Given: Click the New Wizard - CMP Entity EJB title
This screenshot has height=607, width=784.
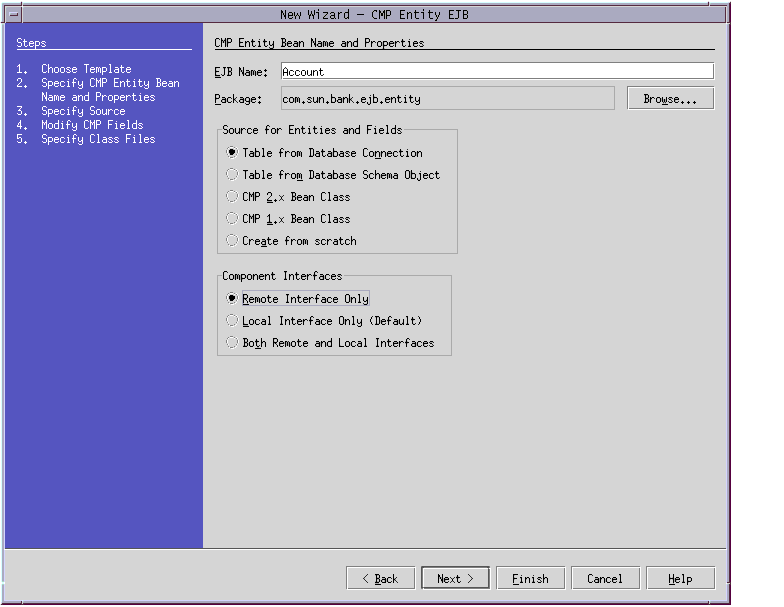Looking at the screenshot, I should [374, 14].
